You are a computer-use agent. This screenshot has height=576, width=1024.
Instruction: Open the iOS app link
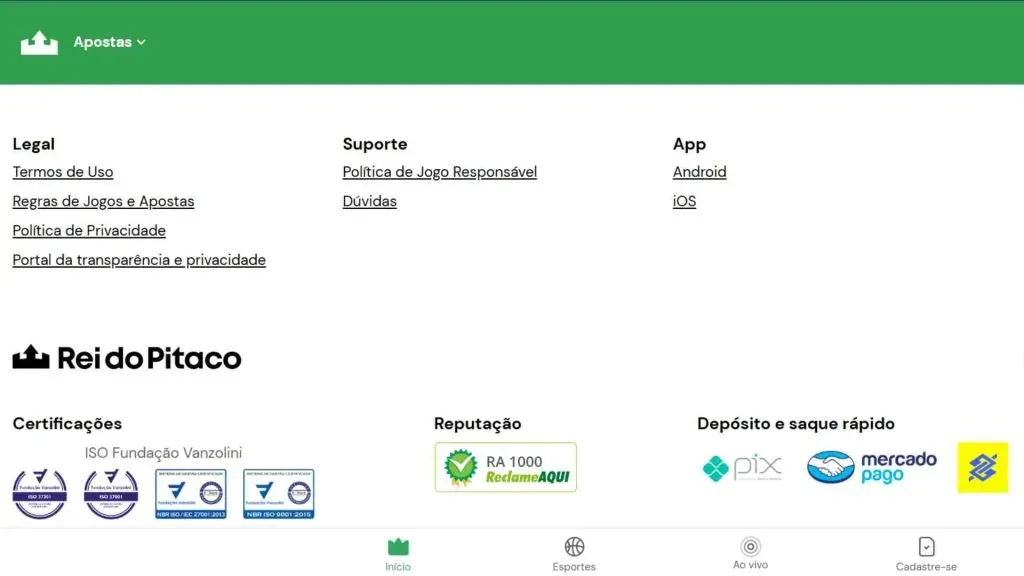[x=684, y=201]
